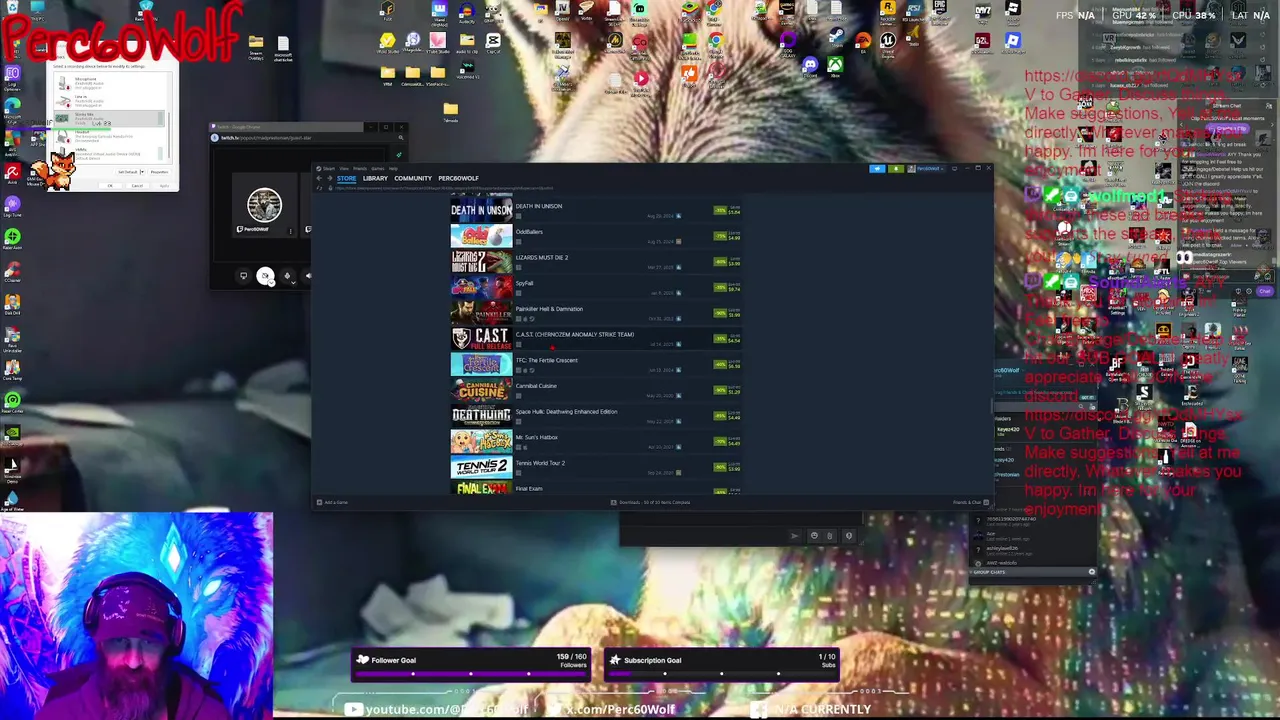Open the LIZARDS MUST DIE 2 title

[541, 258]
